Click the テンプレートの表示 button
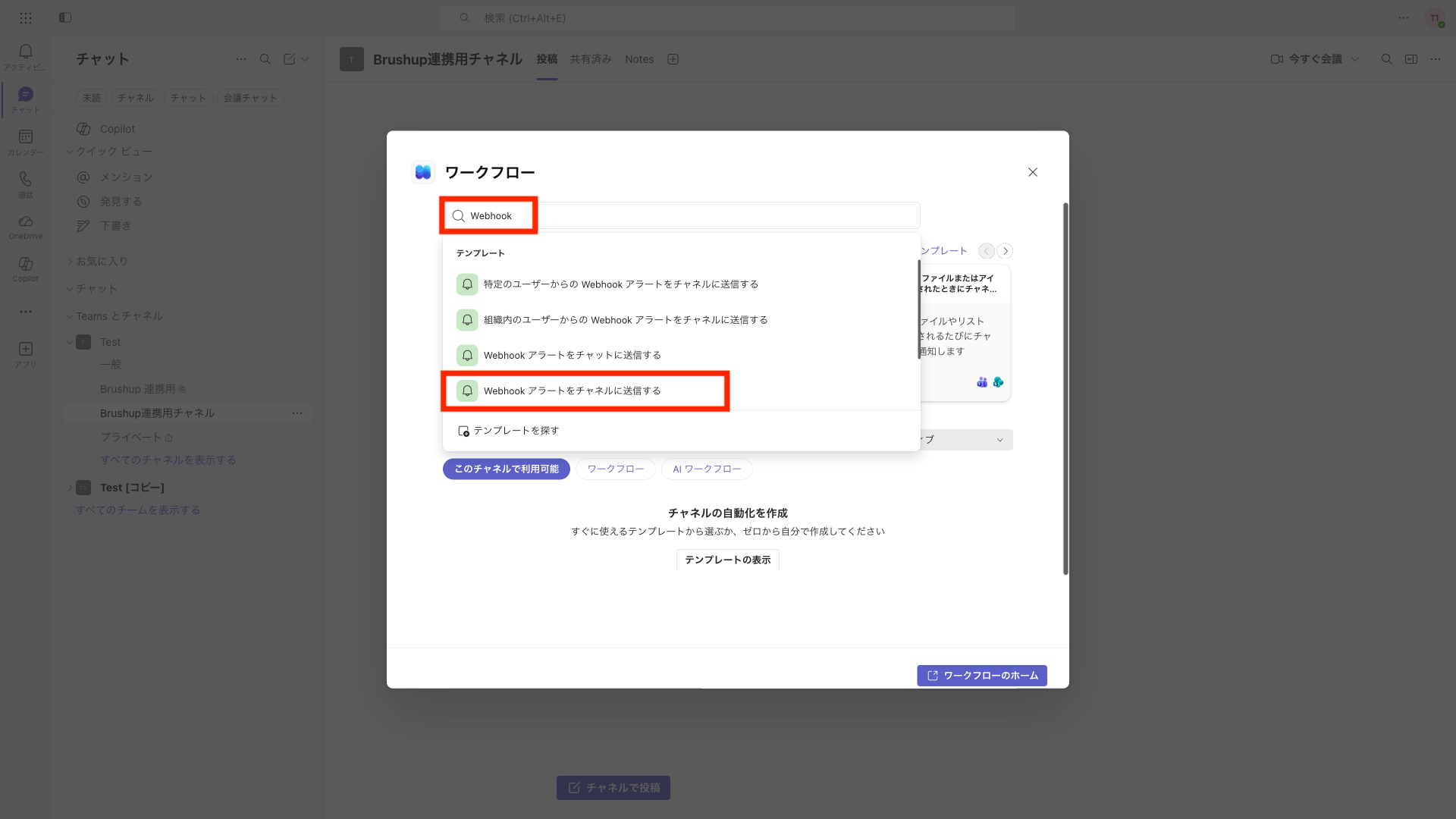This screenshot has width=1456, height=819. point(728,560)
